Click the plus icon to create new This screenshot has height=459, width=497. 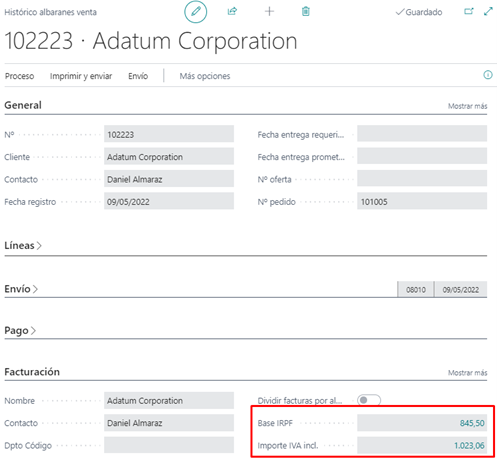point(269,12)
